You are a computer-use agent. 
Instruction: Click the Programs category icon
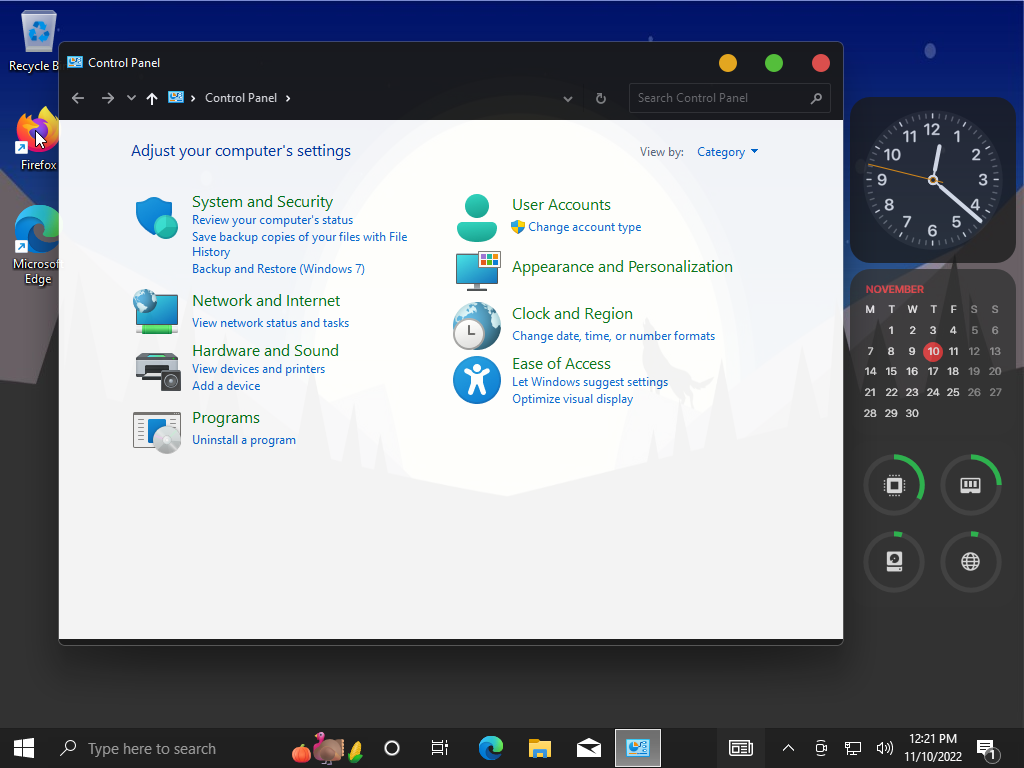(157, 431)
